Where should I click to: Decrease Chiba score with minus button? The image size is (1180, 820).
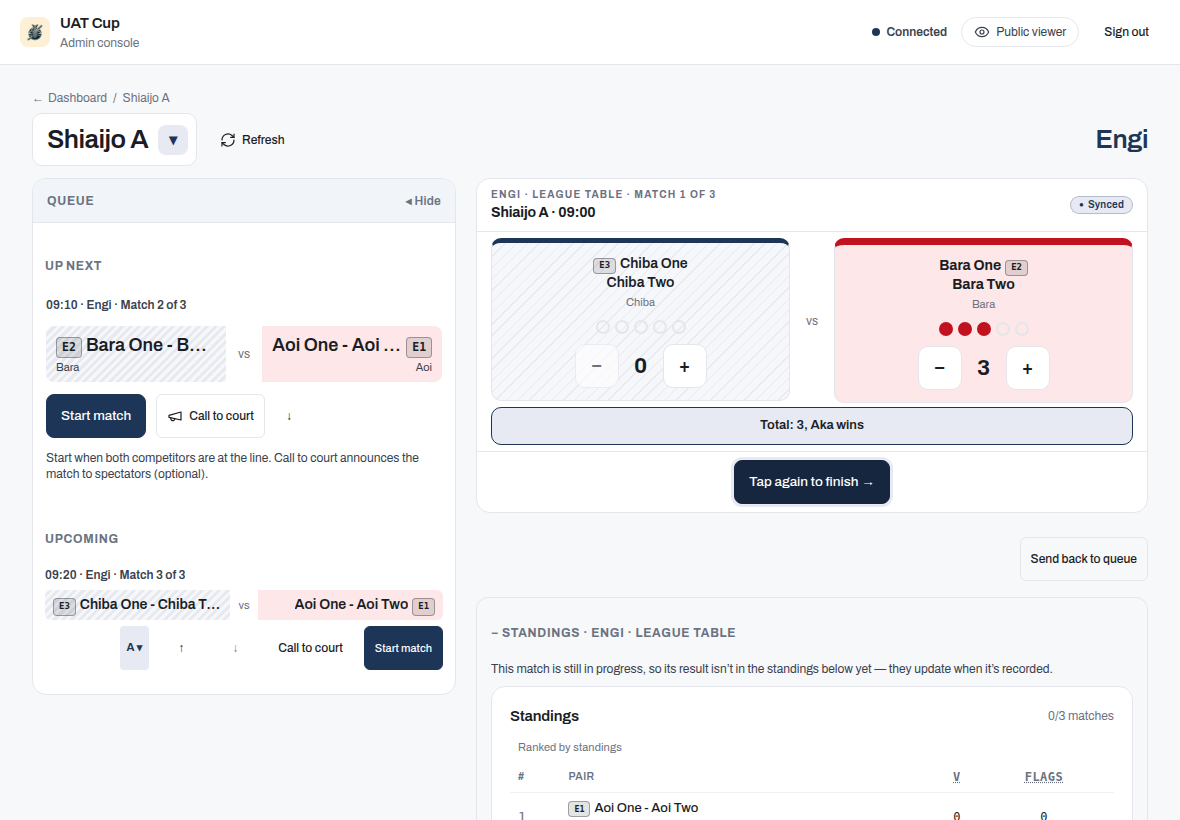pos(597,366)
